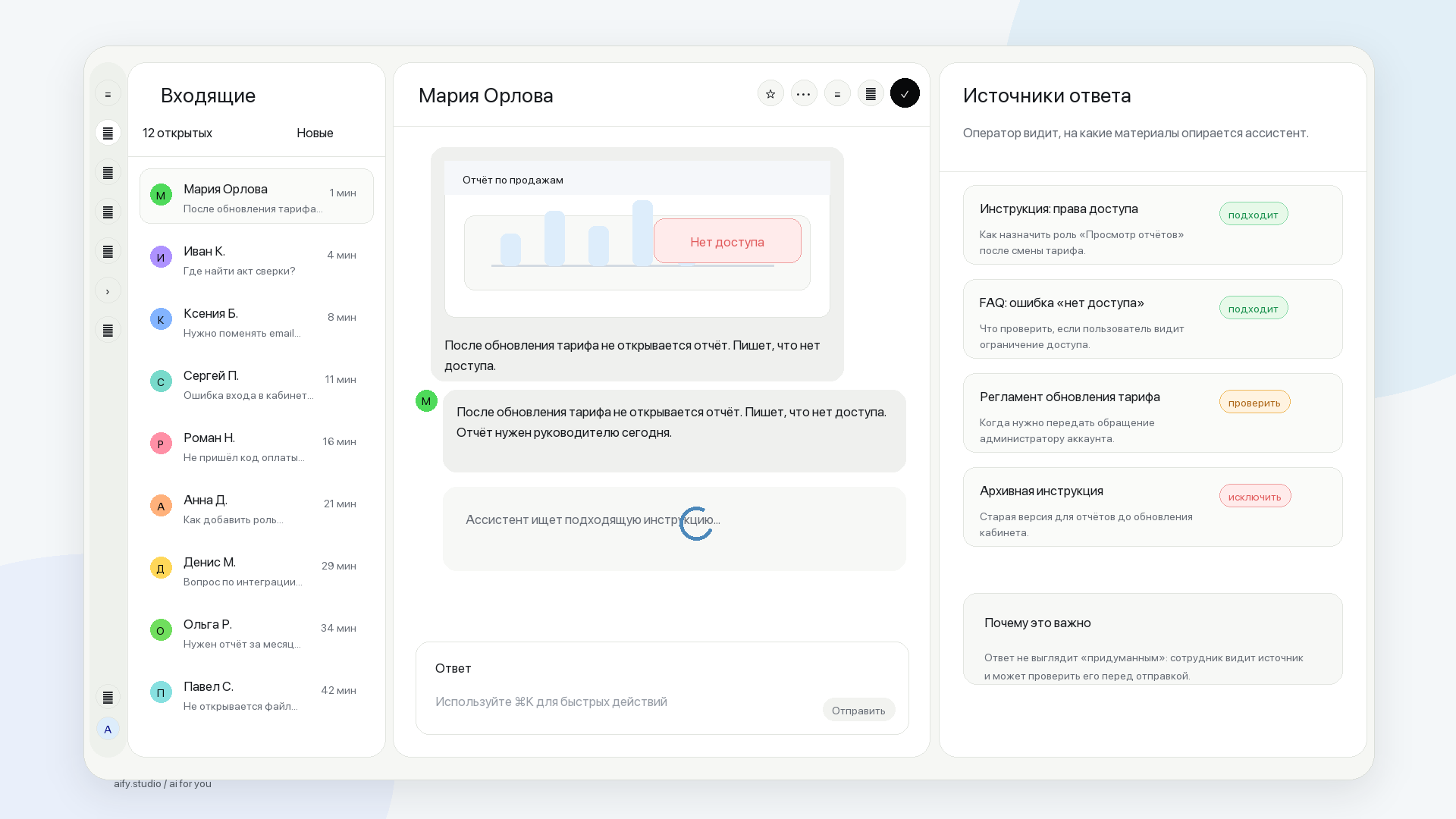Screen dimensions: 1456x819
Task: Switch to the Новые tab
Action: [x=315, y=133]
